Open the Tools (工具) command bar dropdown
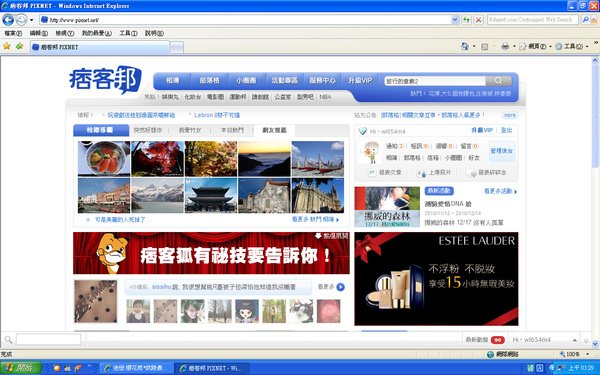The width and height of the screenshot is (600, 375). click(x=572, y=46)
